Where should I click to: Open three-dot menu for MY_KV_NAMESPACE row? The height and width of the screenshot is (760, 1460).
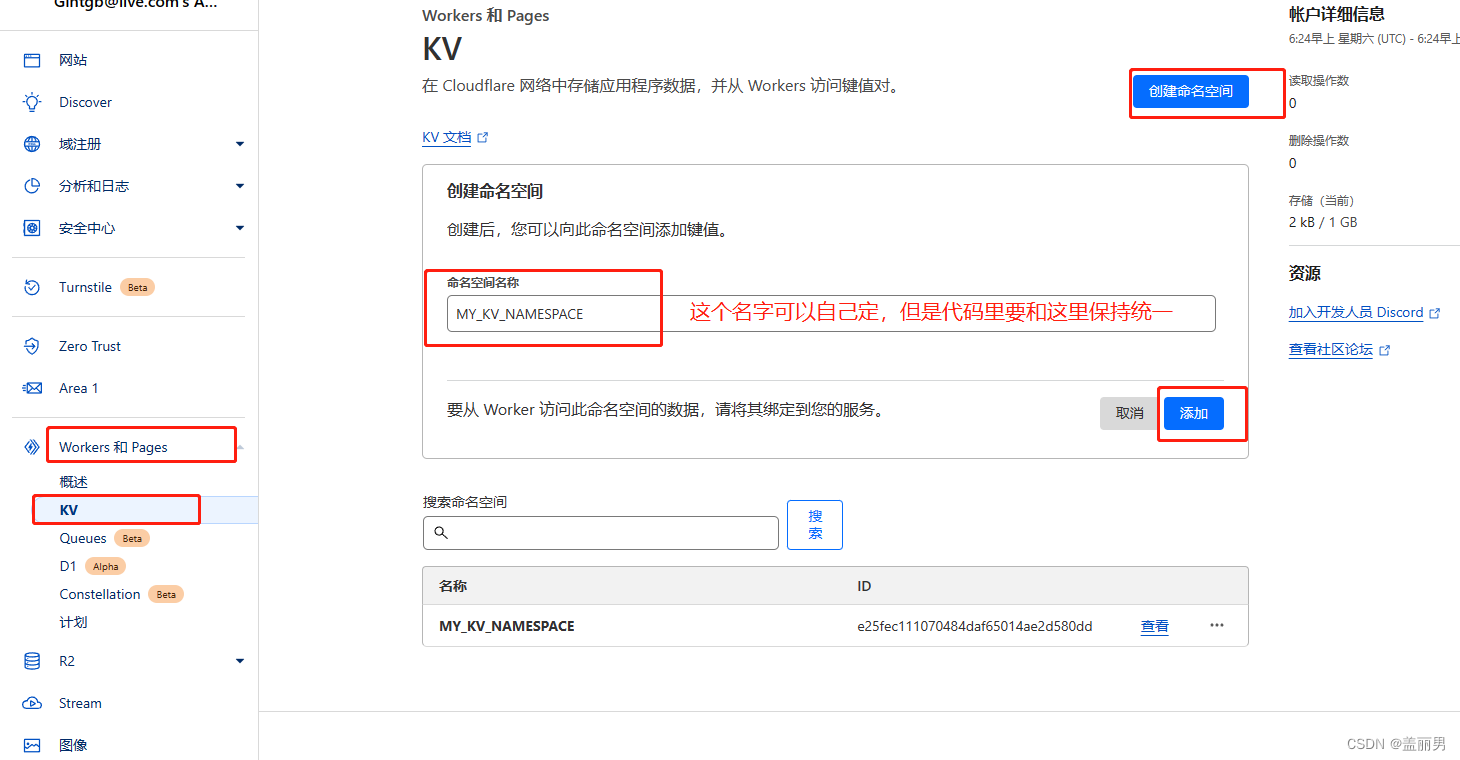pos(1216,625)
